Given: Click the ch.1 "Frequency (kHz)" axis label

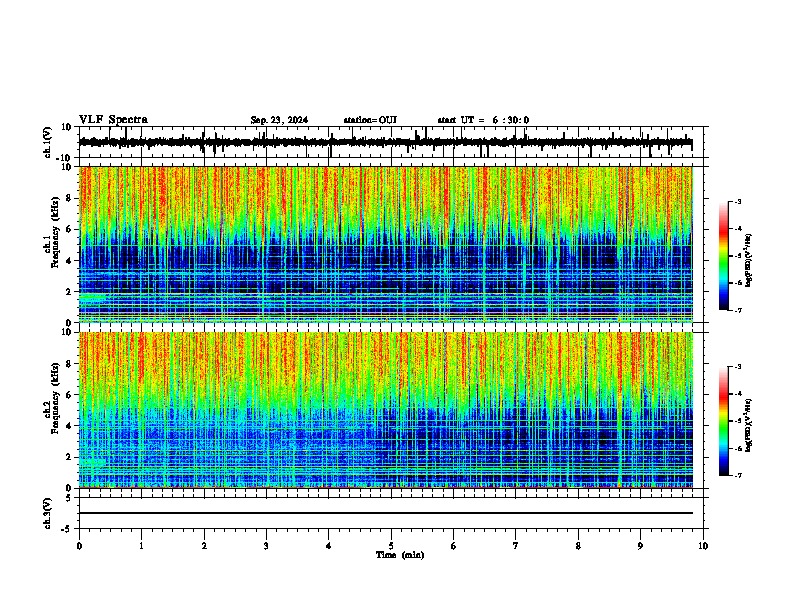Looking at the screenshot, I should (x=55, y=232).
